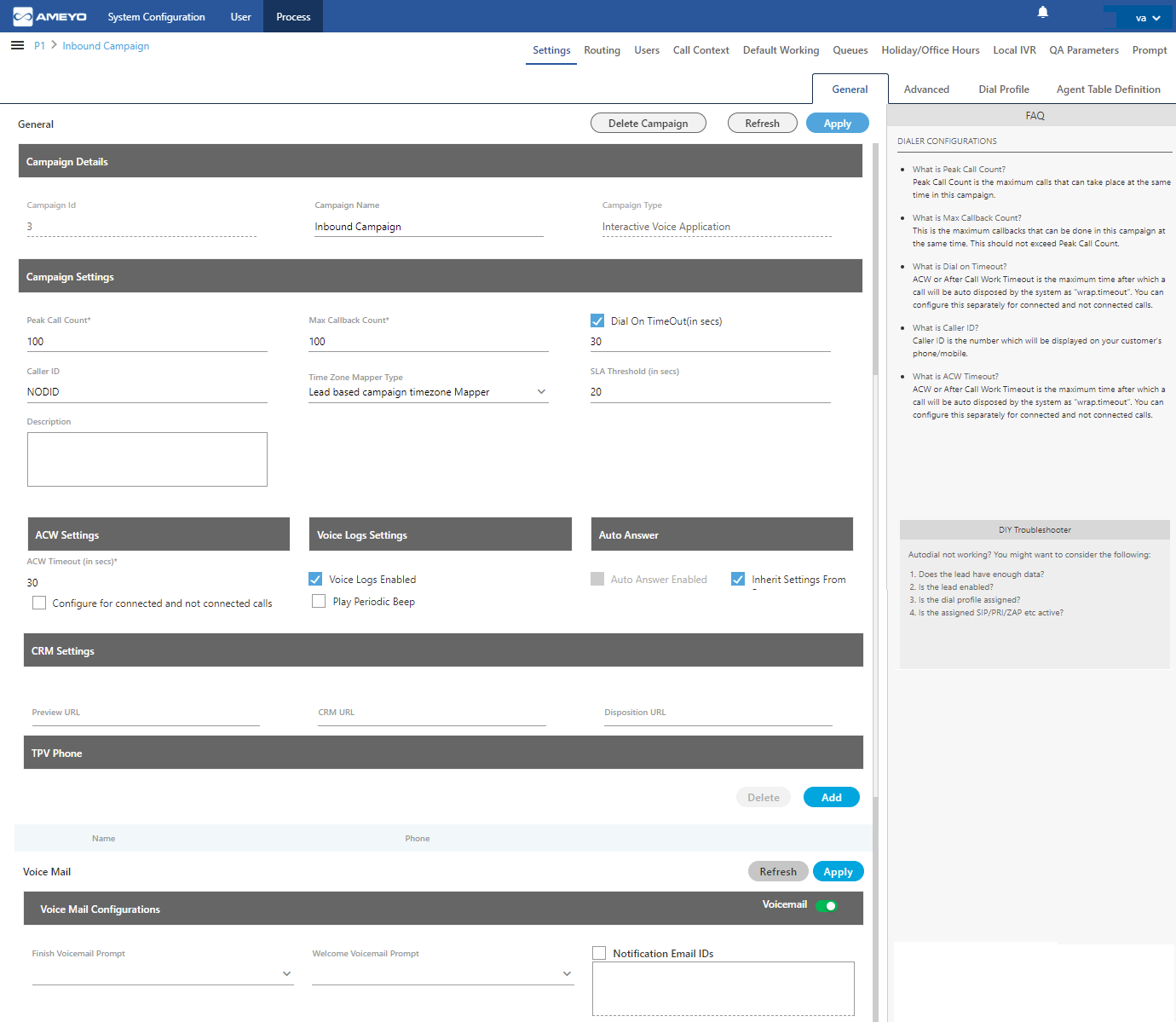The height and width of the screenshot is (1022, 1176).
Task: Toggle the Voicemail switch off
Action: point(827,905)
